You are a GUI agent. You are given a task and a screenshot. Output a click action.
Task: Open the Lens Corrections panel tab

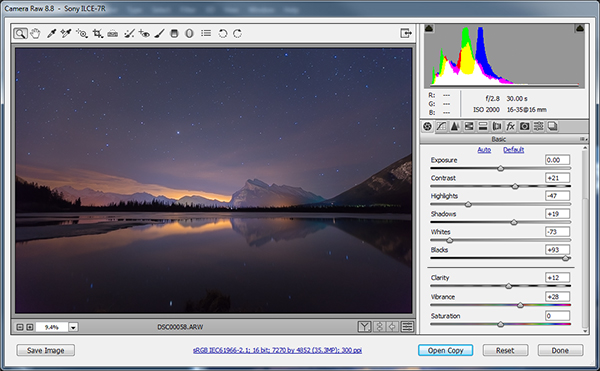point(497,126)
